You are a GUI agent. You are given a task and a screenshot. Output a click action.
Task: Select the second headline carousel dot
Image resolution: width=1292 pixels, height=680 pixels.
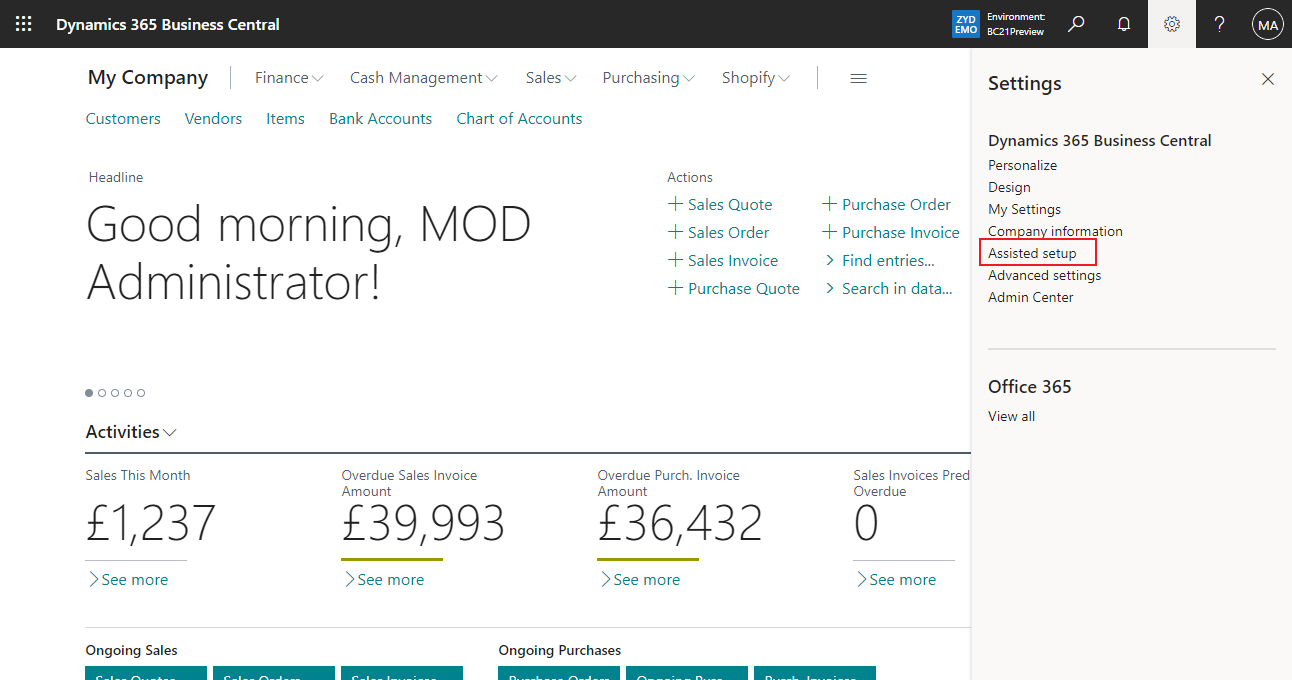(102, 393)
